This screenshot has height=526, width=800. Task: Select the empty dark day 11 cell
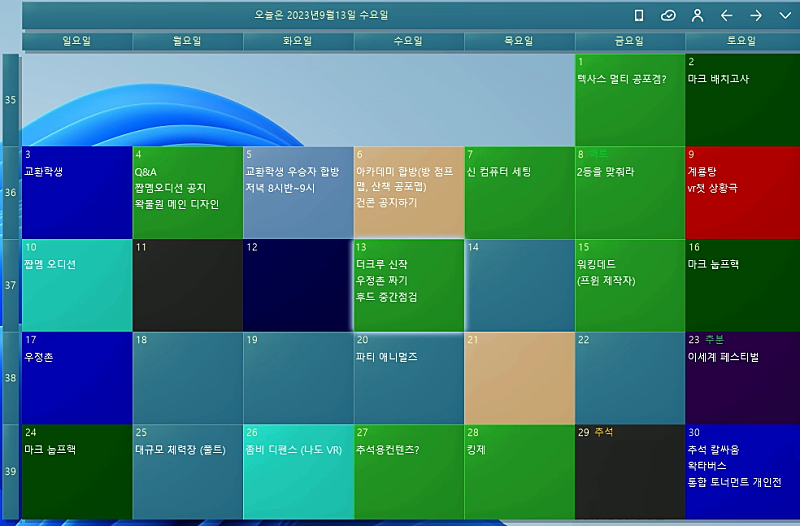point(187,286)
